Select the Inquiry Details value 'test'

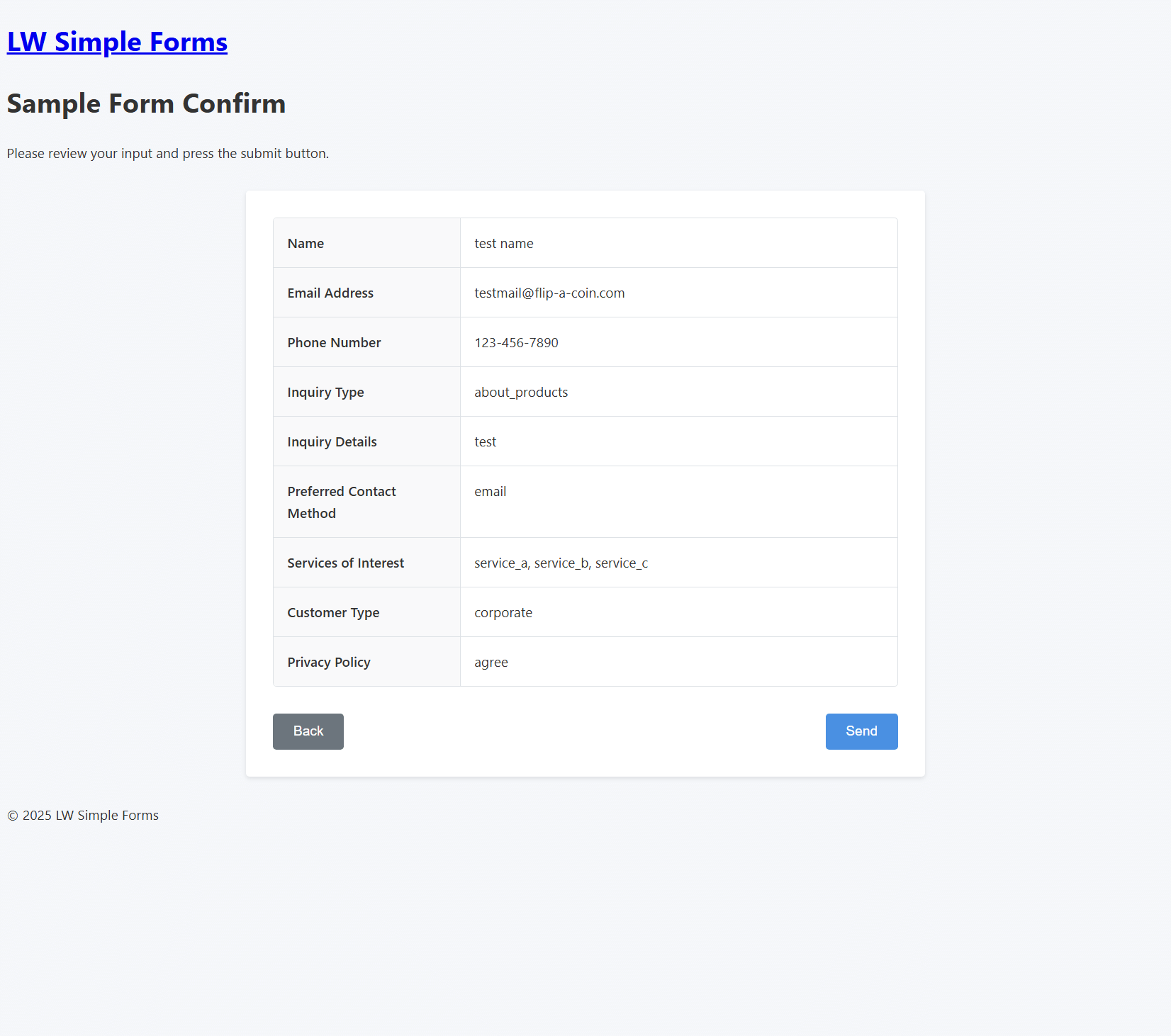[486, 441]
